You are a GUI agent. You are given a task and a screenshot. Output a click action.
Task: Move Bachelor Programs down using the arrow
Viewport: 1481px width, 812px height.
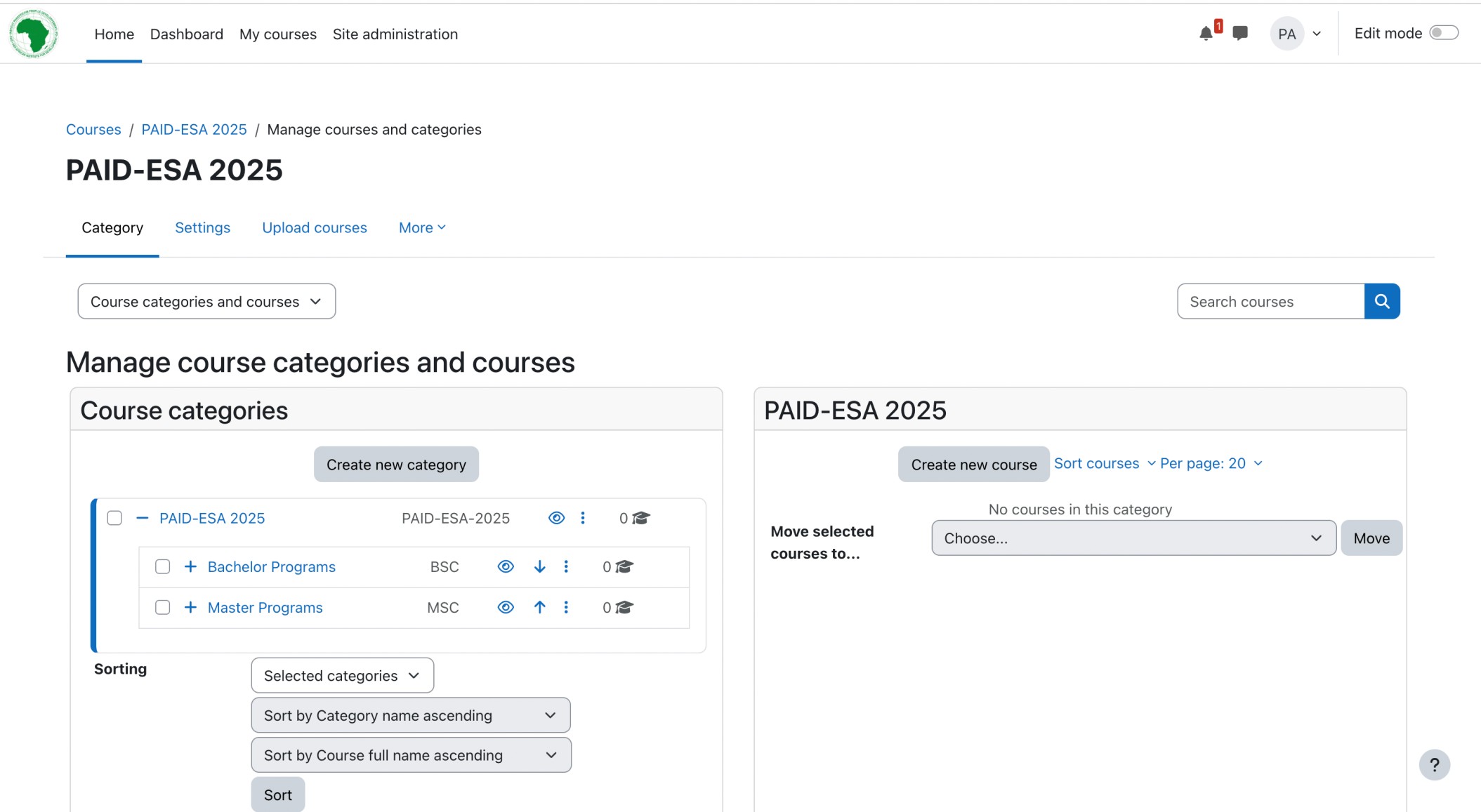539,566
